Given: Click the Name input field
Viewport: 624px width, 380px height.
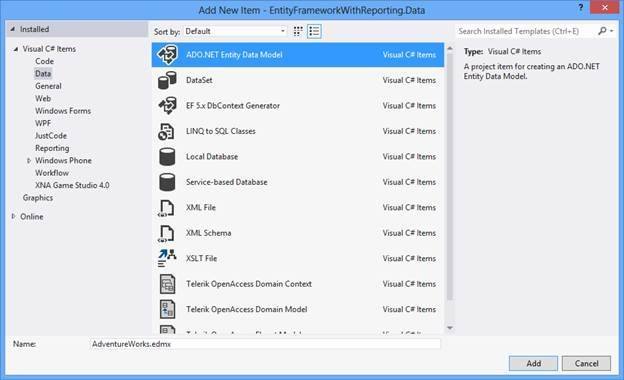Looking at the screenshot, I should coord(265,344).
